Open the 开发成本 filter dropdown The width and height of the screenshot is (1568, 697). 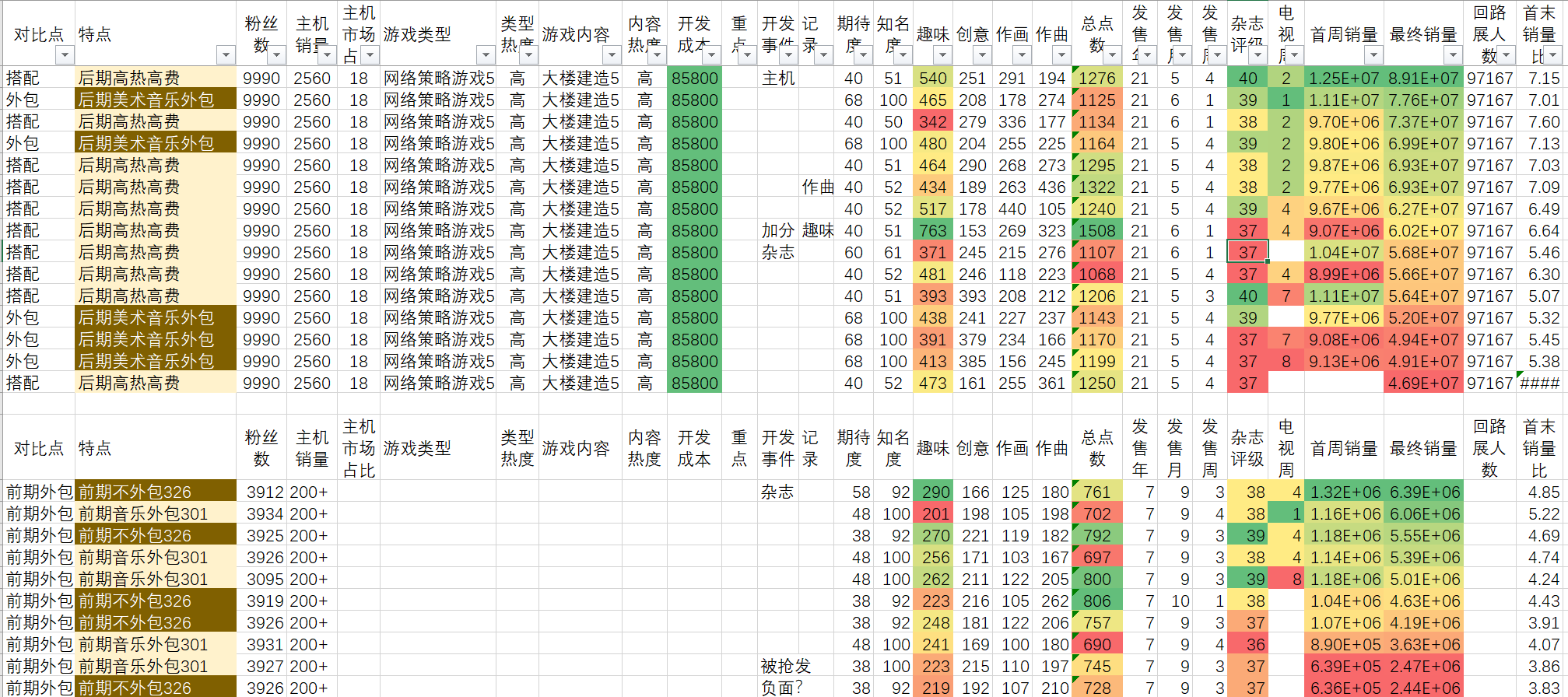(x=710, y=55)
